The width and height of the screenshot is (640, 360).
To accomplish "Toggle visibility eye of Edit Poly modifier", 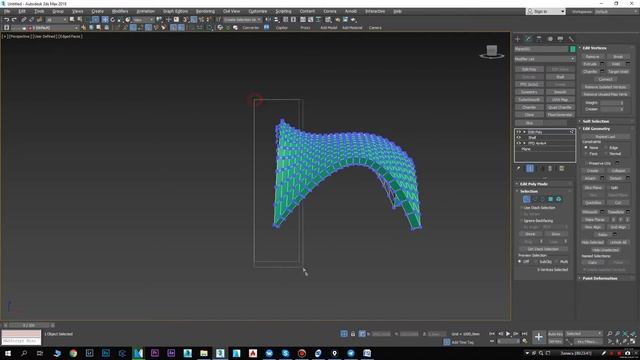I will [x=518, y=132].
